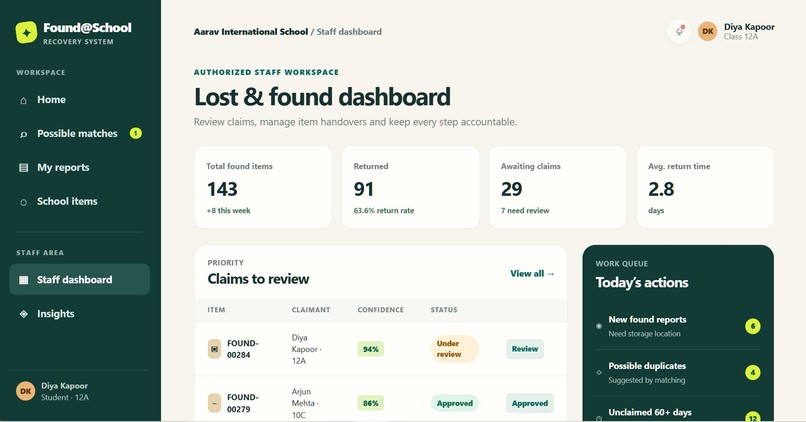Click the 63.6% return rate text

[x=383, y=211]
